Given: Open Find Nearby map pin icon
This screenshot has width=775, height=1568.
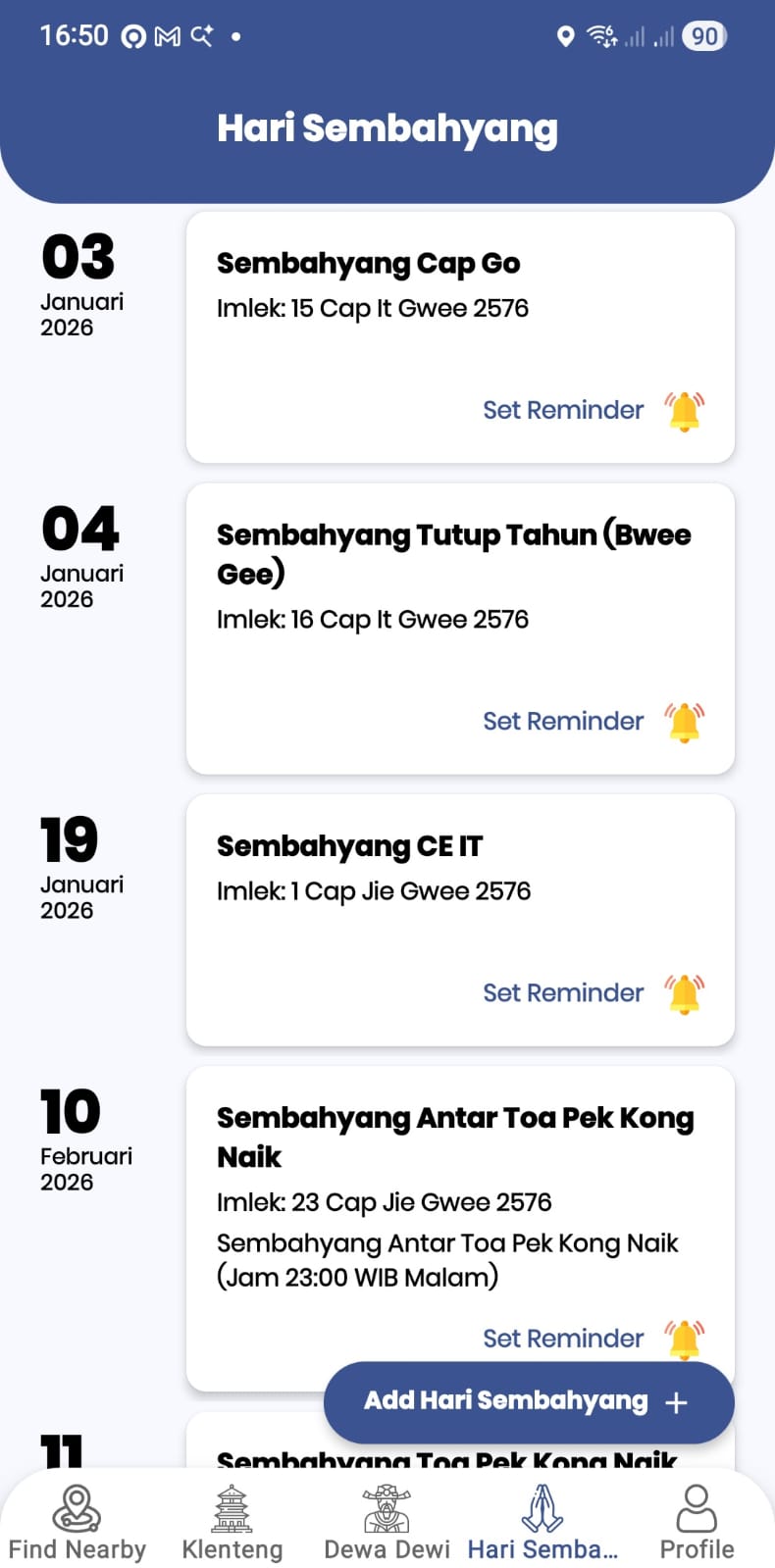Looking at the screenshot, I should point(77,1508).
